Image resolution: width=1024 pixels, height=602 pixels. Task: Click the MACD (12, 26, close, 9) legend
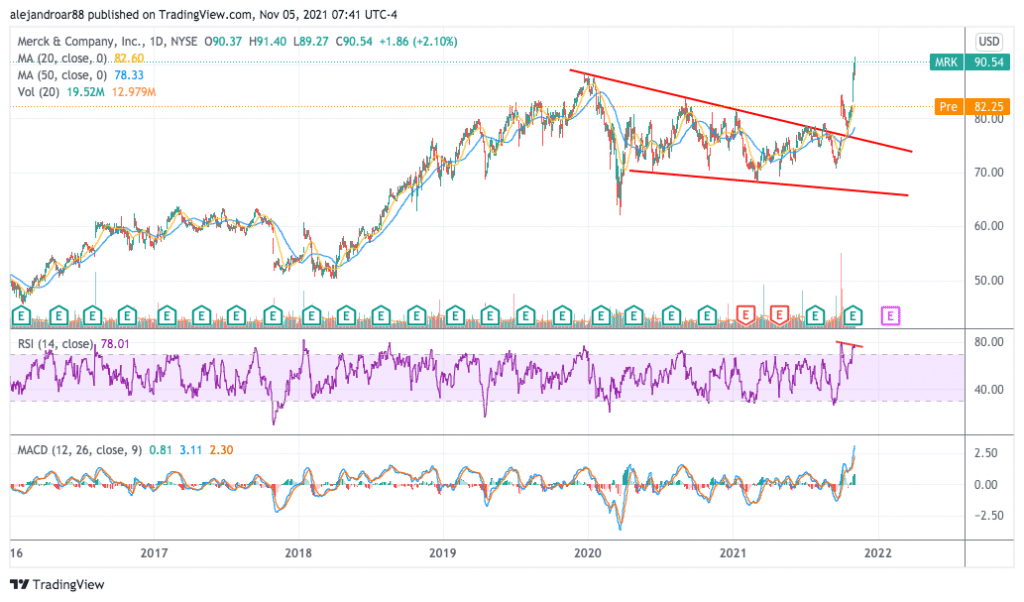tap(80, 450)
